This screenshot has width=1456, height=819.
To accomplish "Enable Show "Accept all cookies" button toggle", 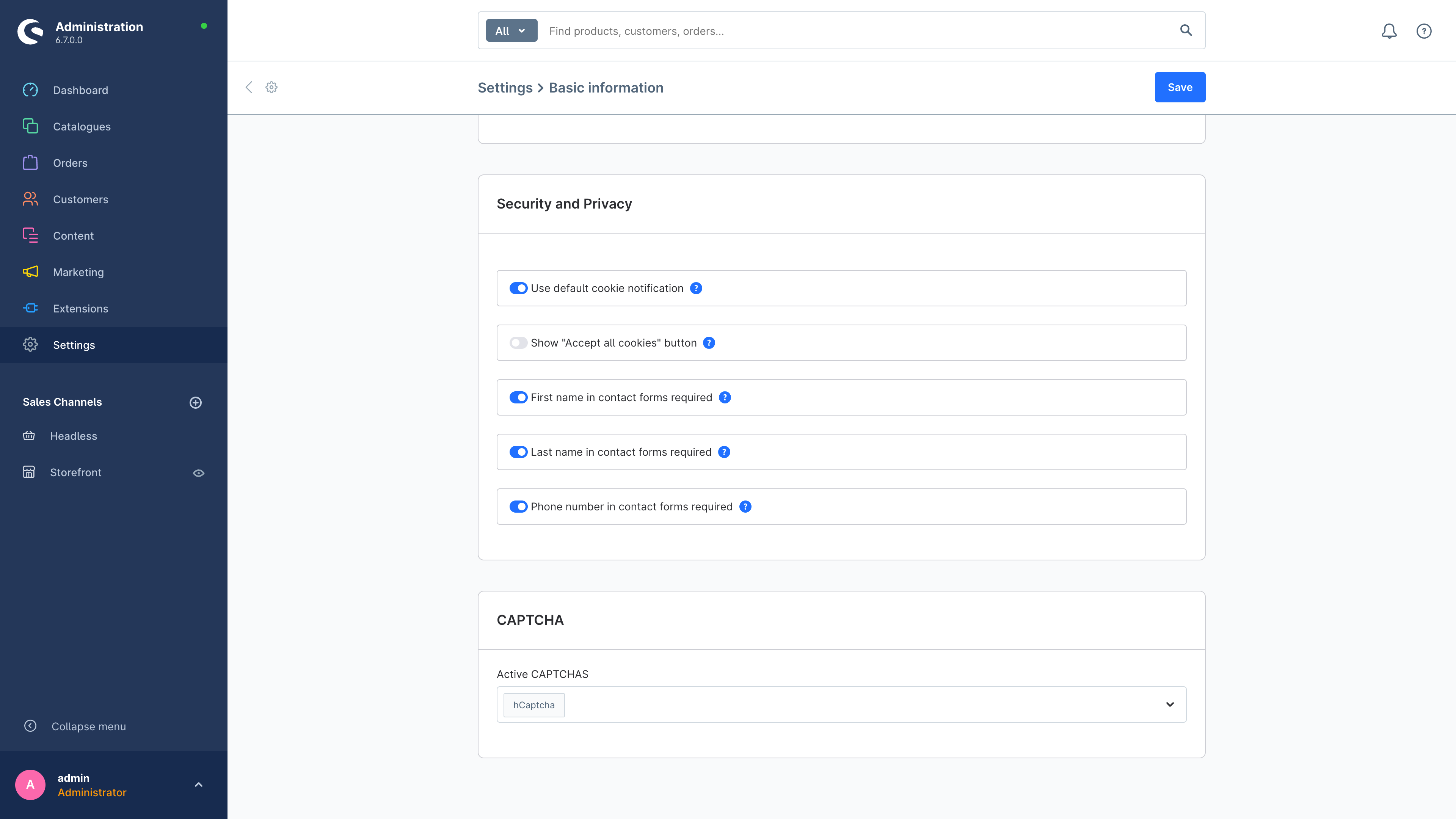I will click(518, 343).
